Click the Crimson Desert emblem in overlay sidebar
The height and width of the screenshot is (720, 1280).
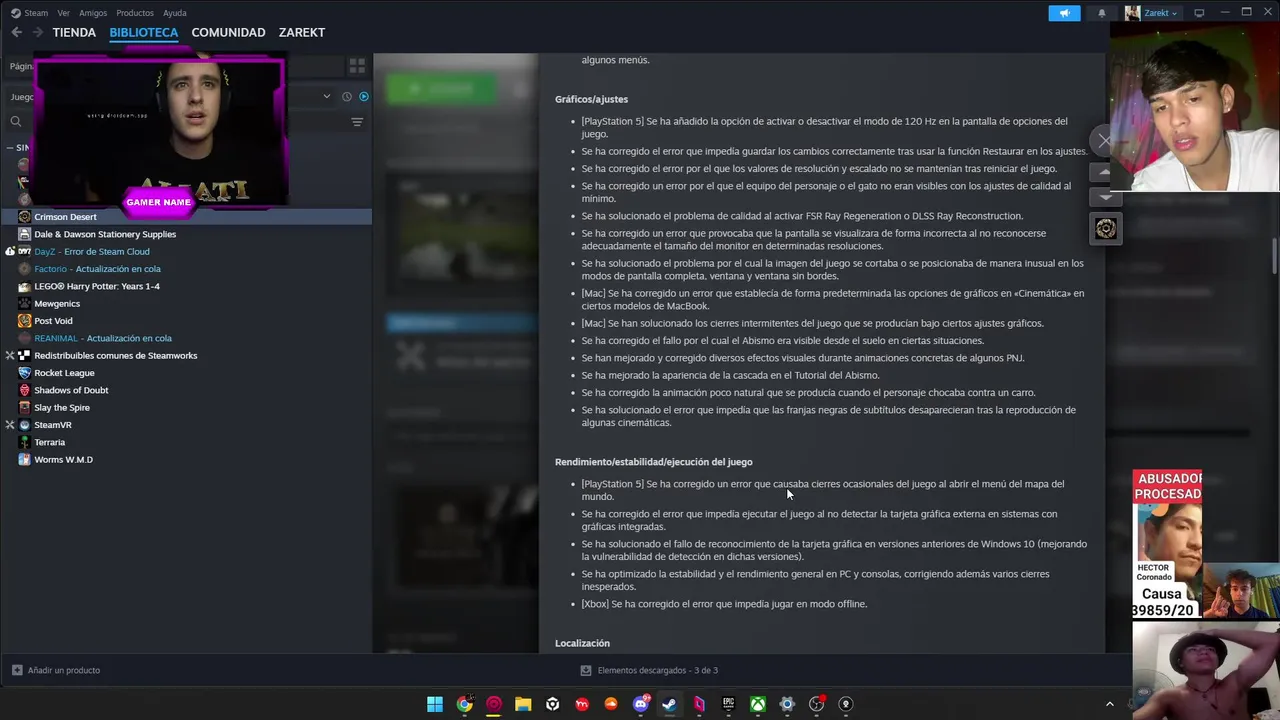[x=1105, y=229]
